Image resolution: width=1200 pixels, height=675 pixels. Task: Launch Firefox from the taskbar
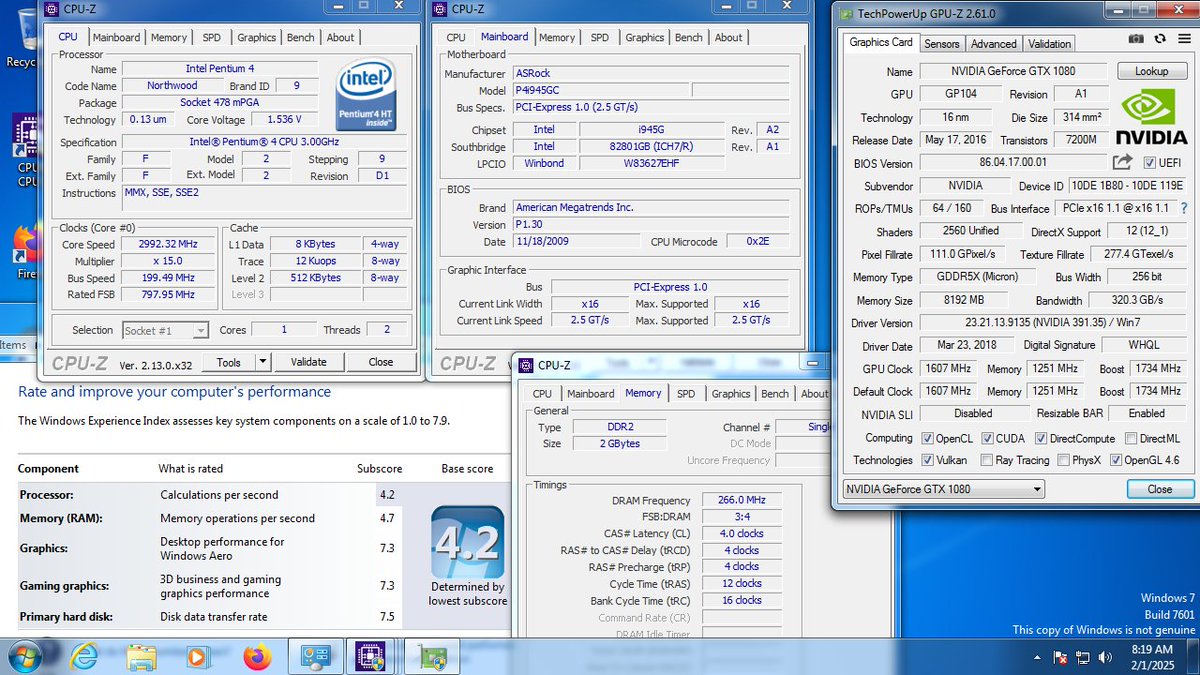point(257,658)
